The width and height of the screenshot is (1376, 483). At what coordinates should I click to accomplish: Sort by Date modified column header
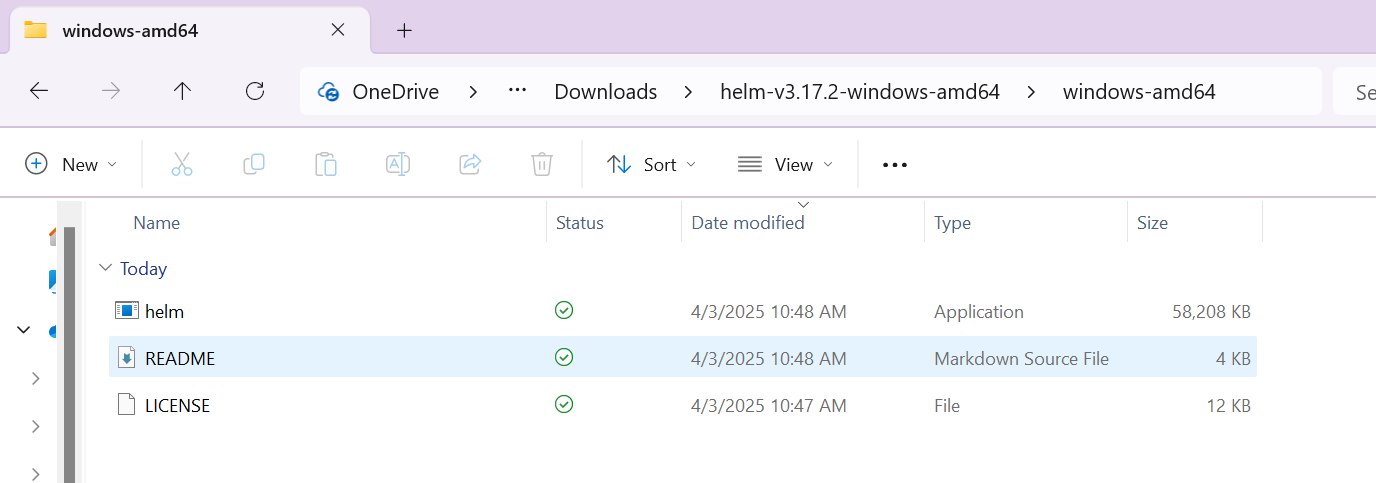(x=748, y=222)
